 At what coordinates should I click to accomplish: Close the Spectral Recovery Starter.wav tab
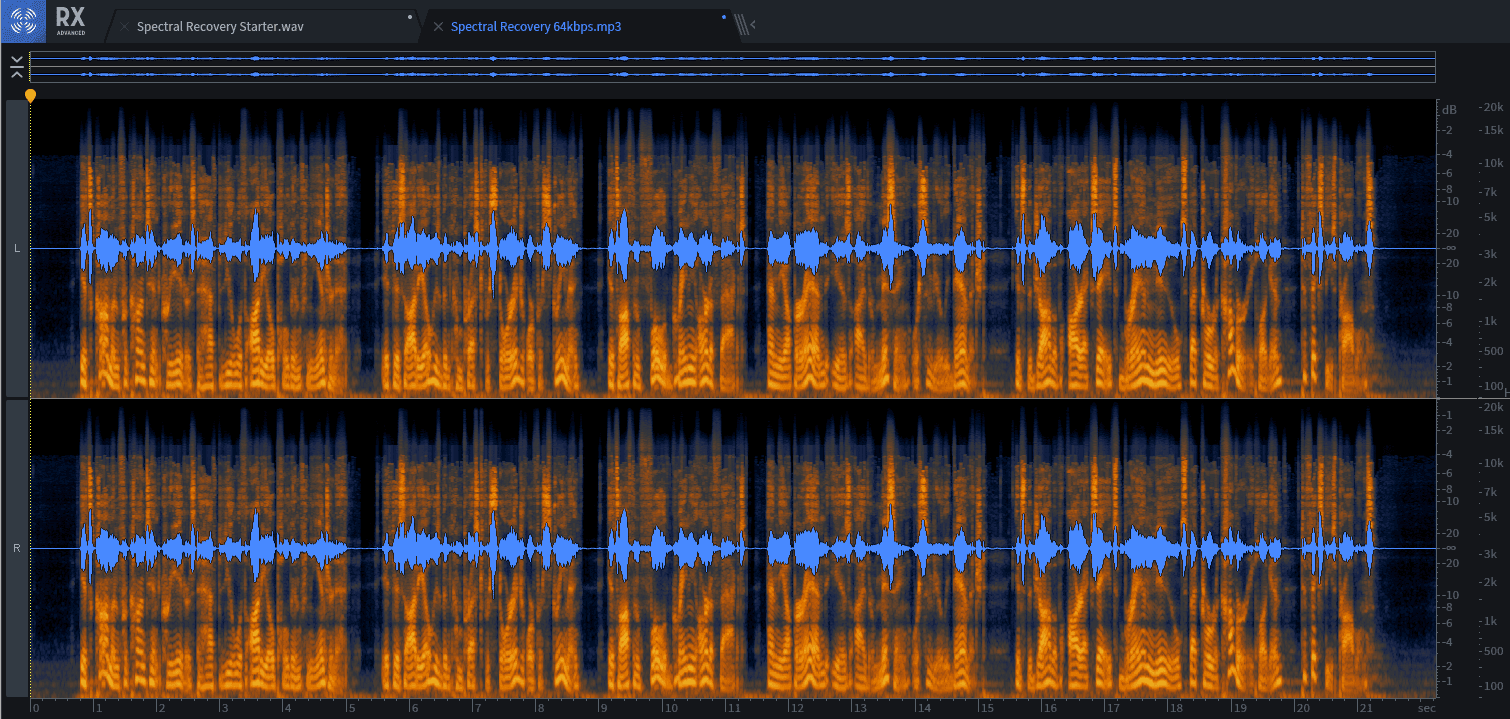(124, 27)
